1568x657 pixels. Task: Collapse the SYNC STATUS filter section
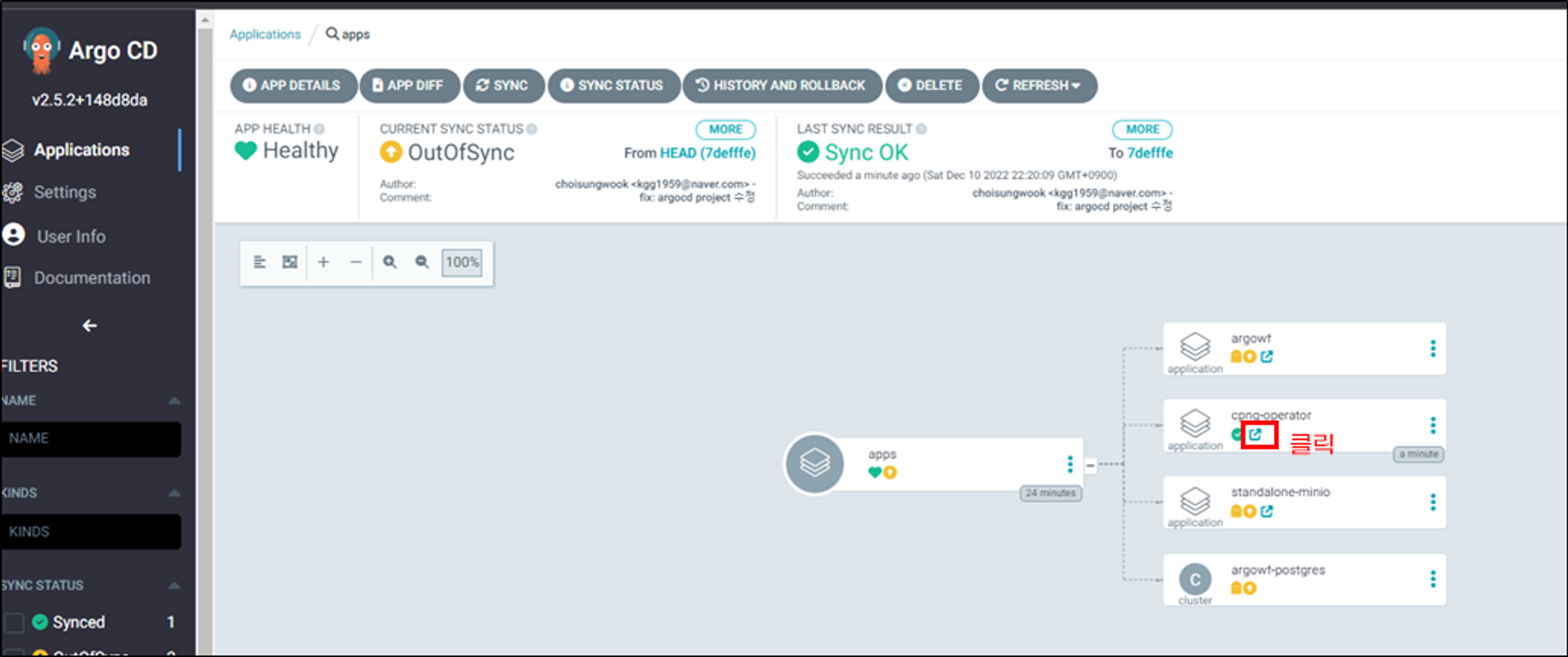click(x=174, y=586)
